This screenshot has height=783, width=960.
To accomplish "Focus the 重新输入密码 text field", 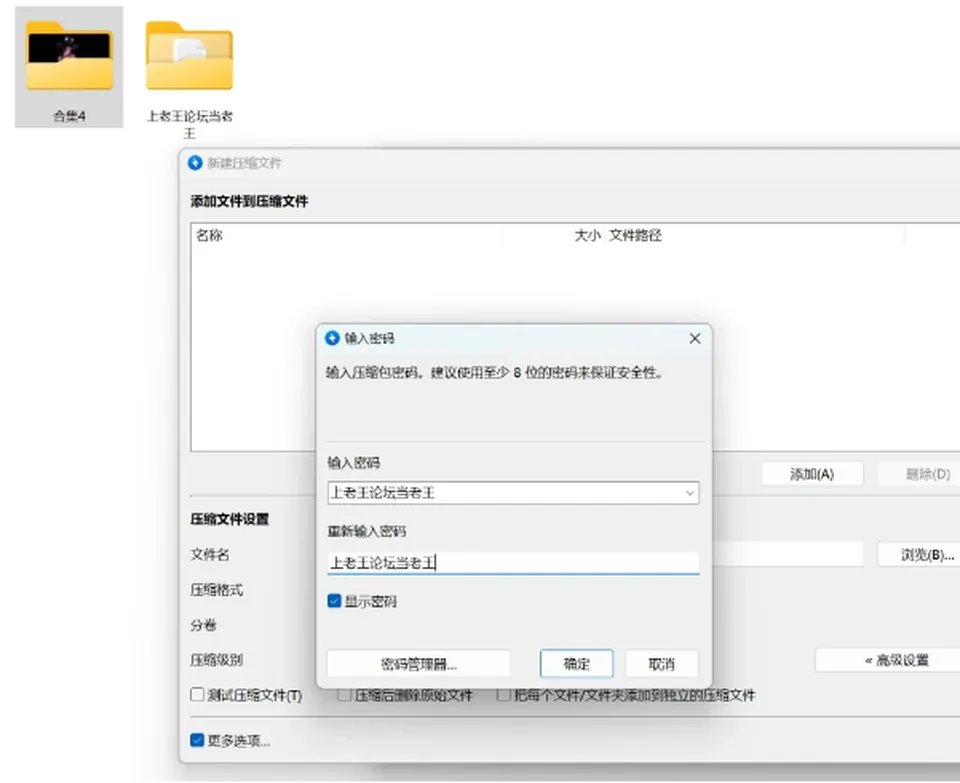I will coord(513,563).
